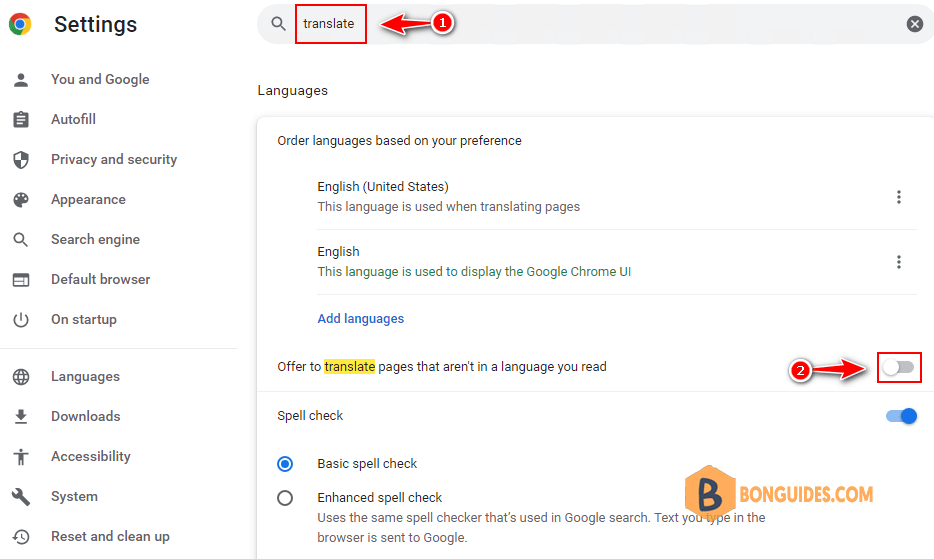Enable Offer to translate pages toggle
The image size is (934, 559).
[898, 367]
